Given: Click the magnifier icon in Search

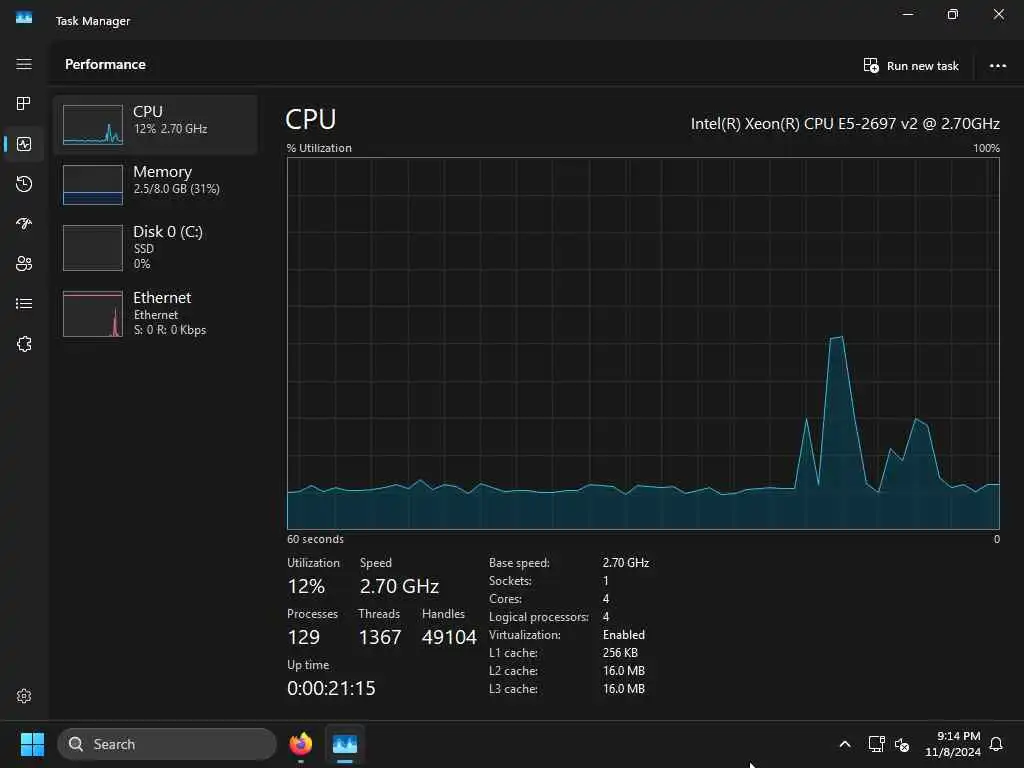Looking at the screenshot, I should 76,744.
